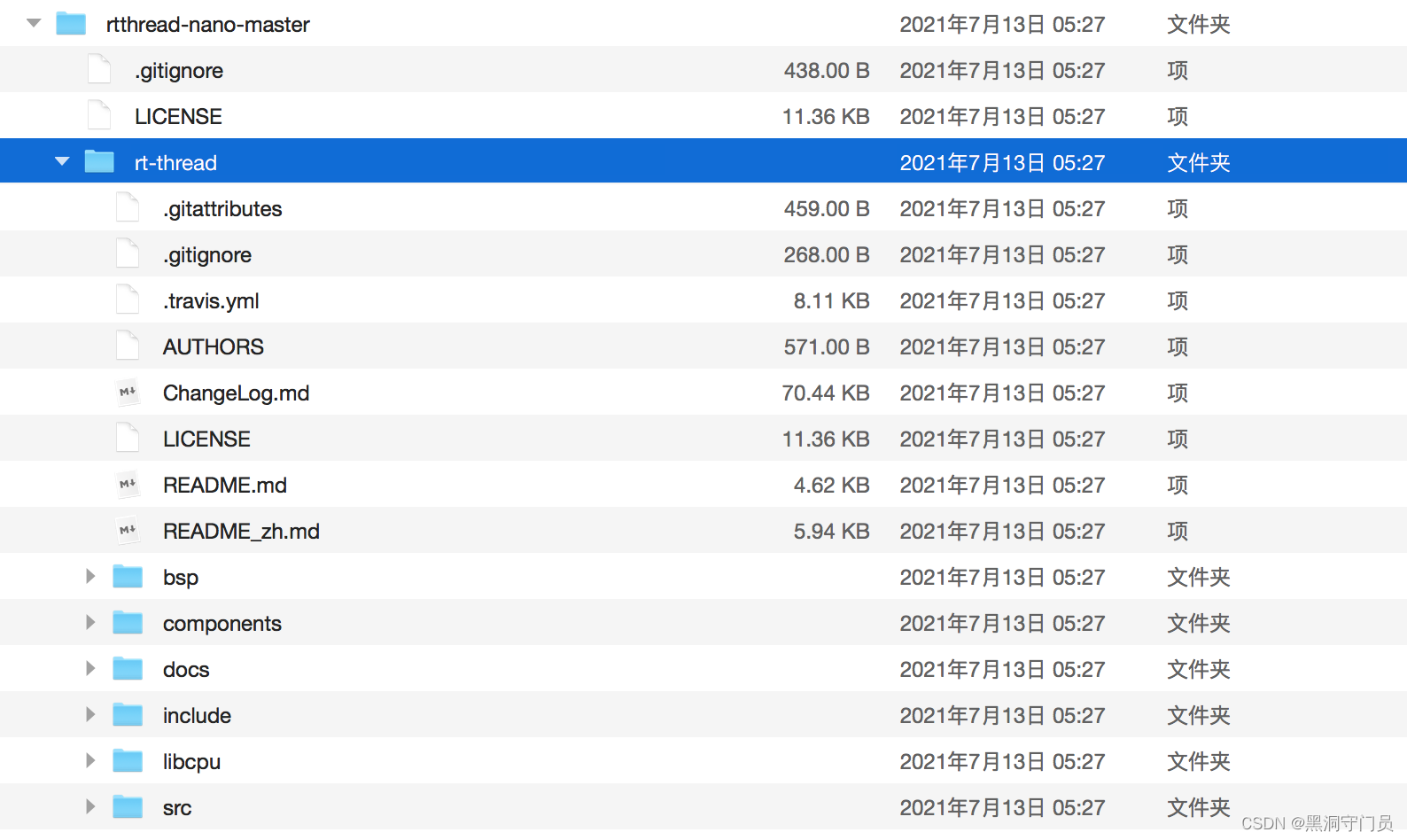The height and width of the screenshot is (840, 1407).
Task: Click the libcpu folder icon
Action: pyautogui.click(x=128, y=760)
